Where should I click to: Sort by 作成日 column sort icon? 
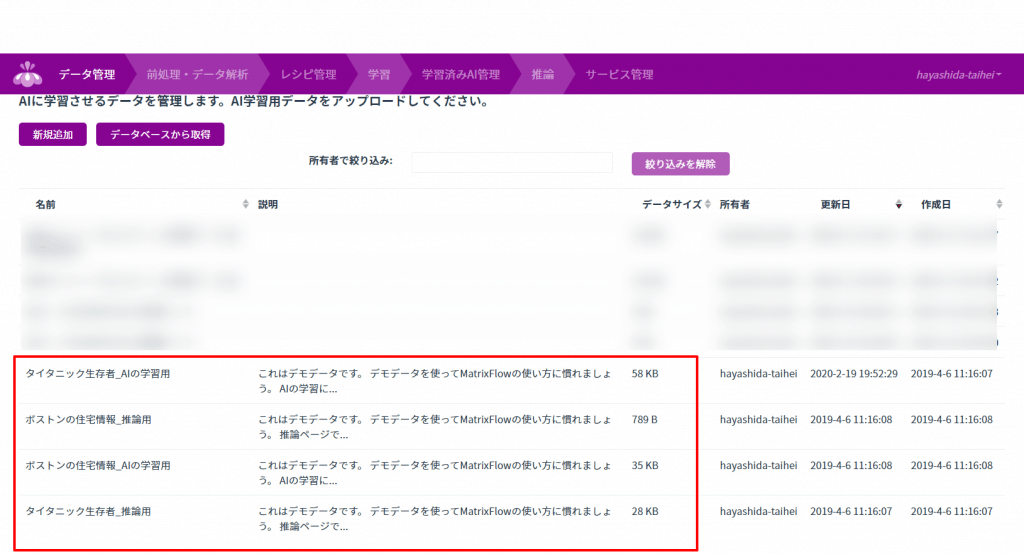coord(999,204)
